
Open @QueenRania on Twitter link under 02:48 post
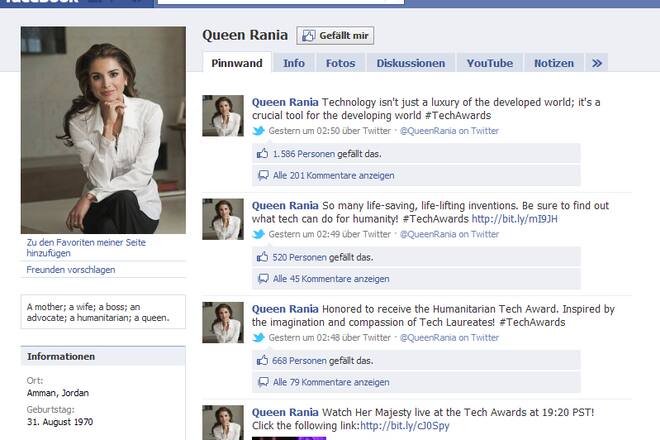tap(449, 338)
